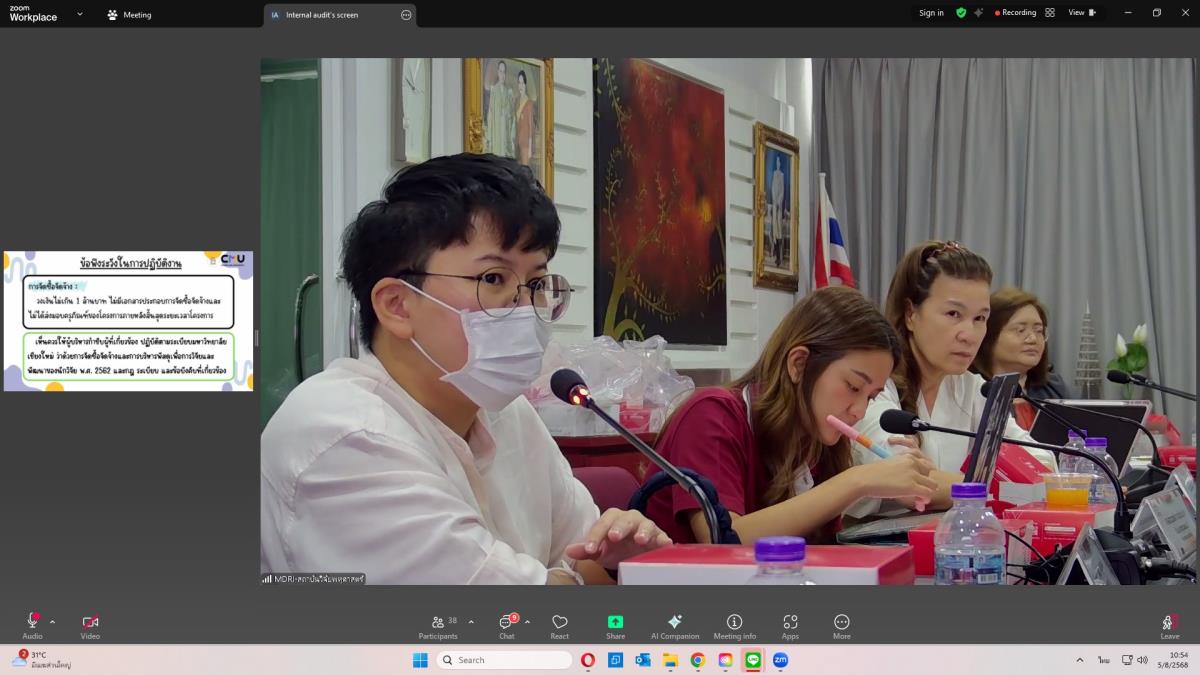This screenshot has width=1200, height=675.
Task: Click the Leave meeting button
Action: (x=1169, y=626)
